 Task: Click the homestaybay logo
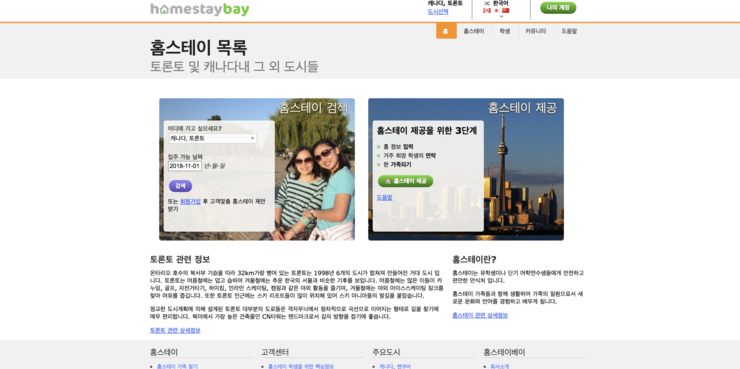(200, 9)
